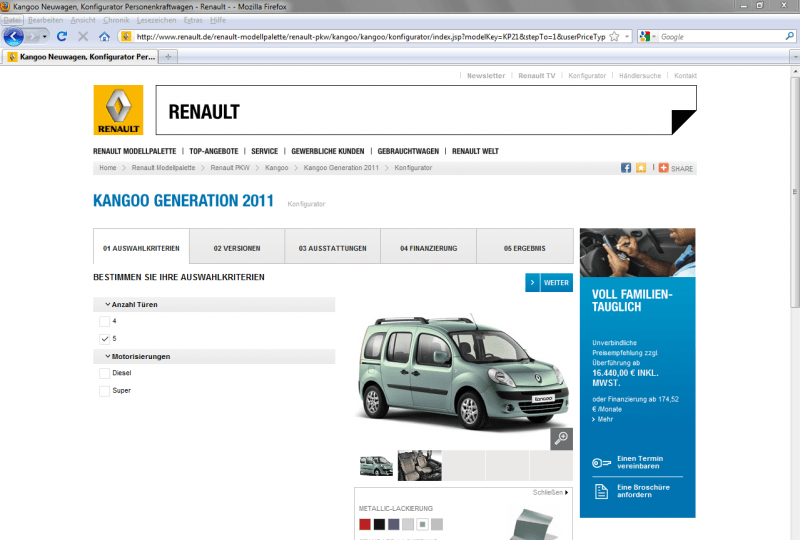Click the blue WEITER button
Screen dimensions: 800x540
click(549, 282)
